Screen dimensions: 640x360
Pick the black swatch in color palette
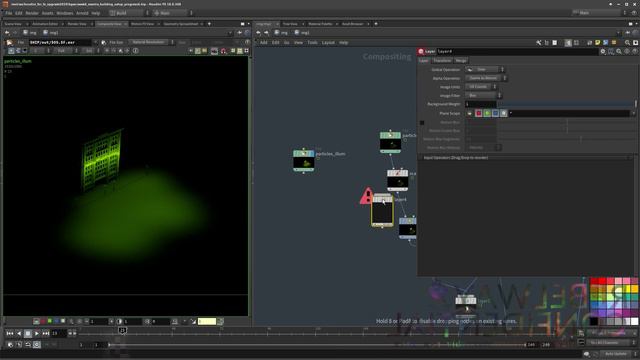(594, 321)
